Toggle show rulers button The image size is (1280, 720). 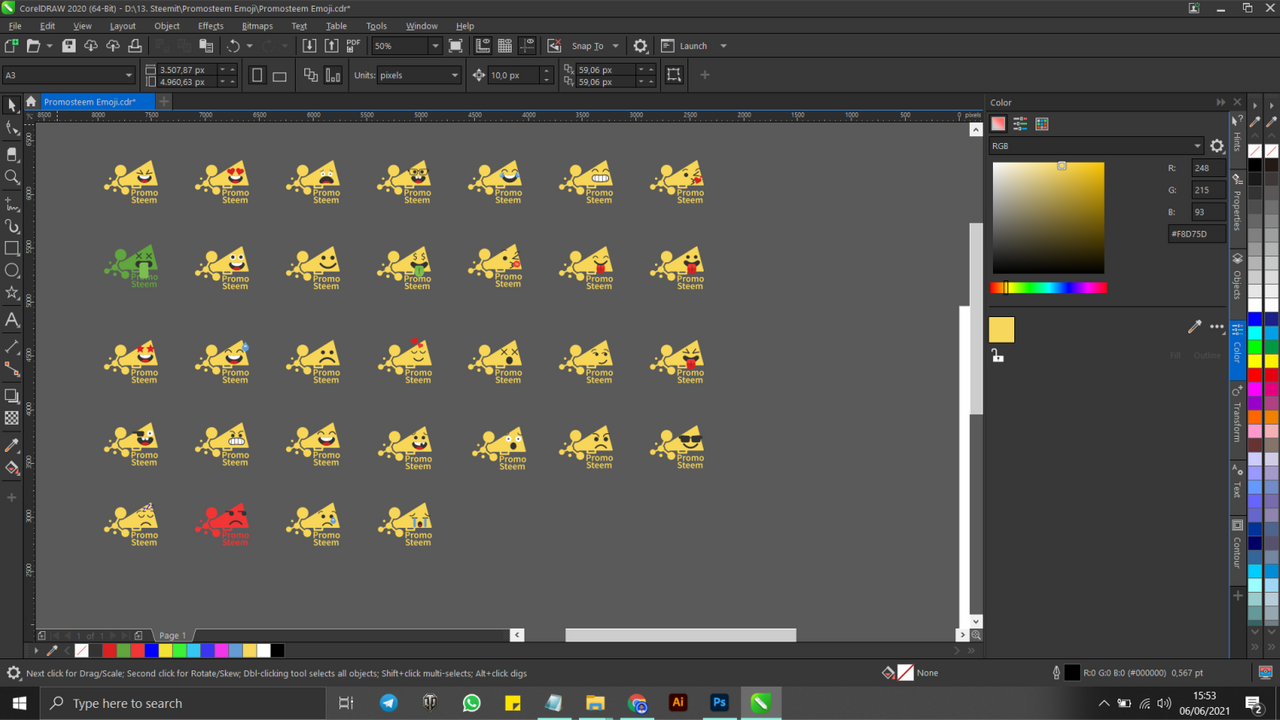(x=483, y=46)
